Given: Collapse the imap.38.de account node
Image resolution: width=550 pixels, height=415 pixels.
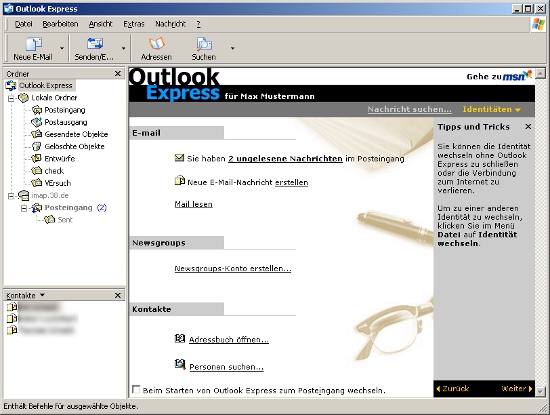Looking at the screenshot, I should point(11,196).
